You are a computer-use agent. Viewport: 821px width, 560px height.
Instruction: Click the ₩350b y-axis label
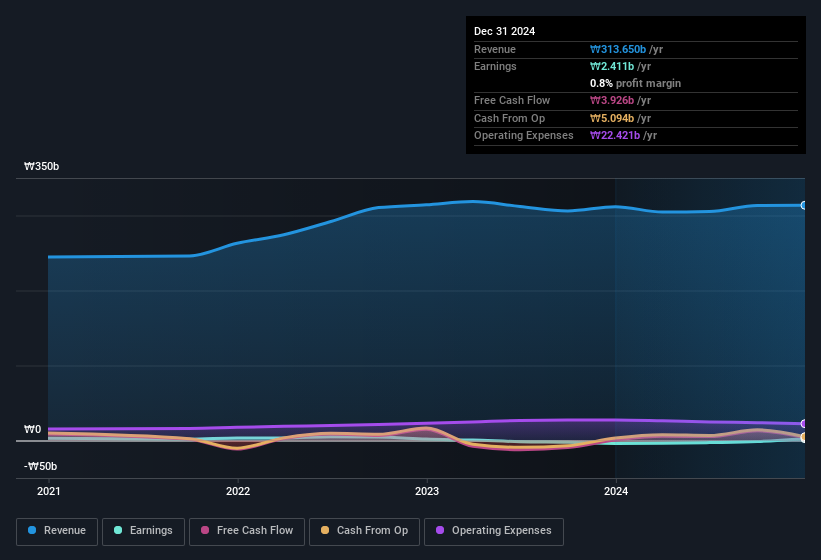tap(41, 166)
